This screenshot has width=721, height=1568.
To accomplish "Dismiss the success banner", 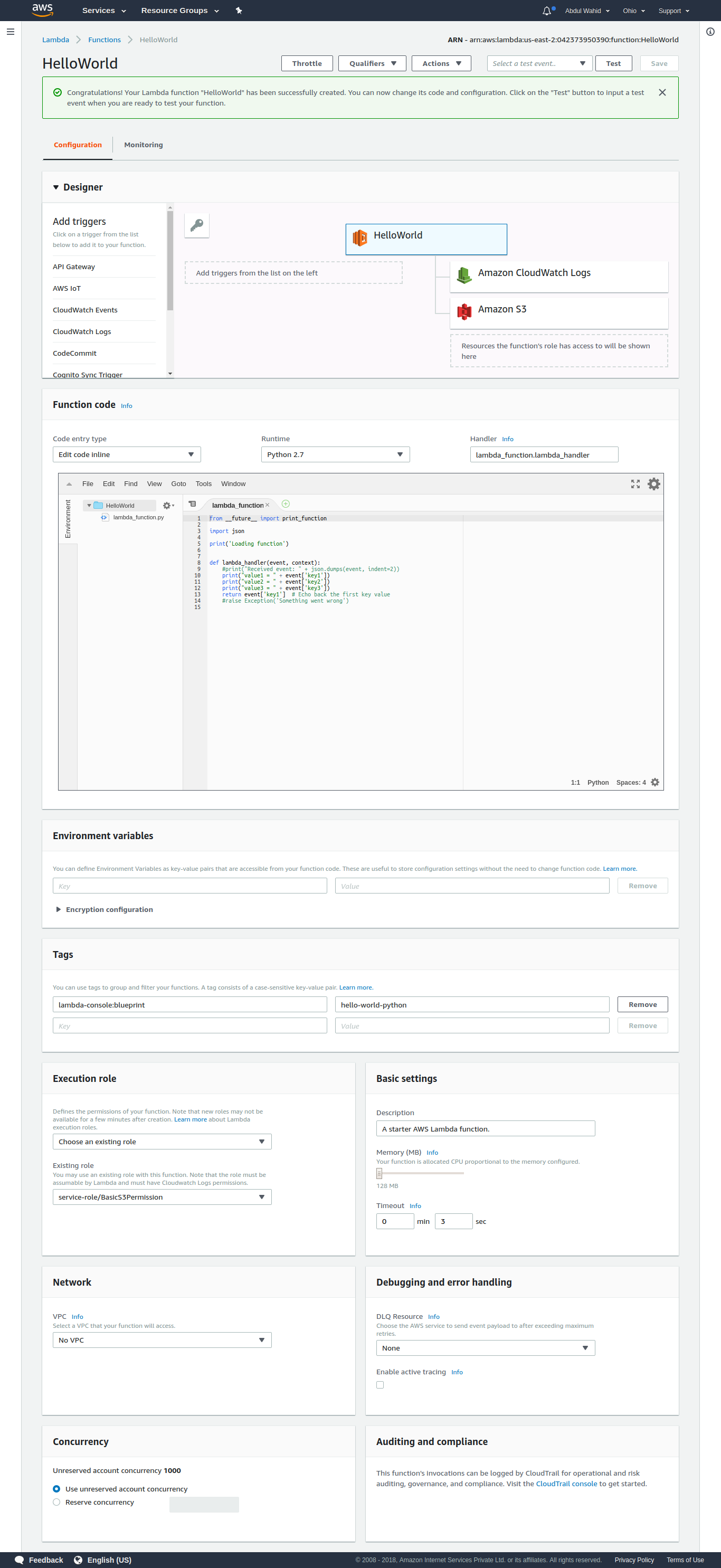I will [662, 92].
